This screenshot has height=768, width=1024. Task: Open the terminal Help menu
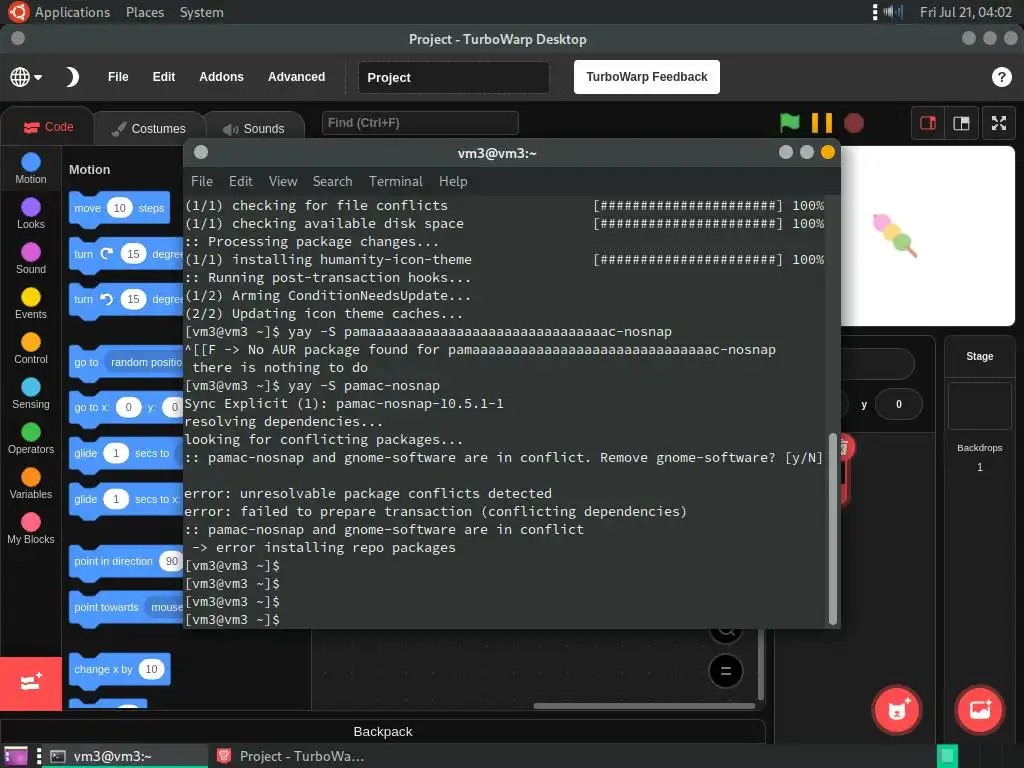point(453,182)
